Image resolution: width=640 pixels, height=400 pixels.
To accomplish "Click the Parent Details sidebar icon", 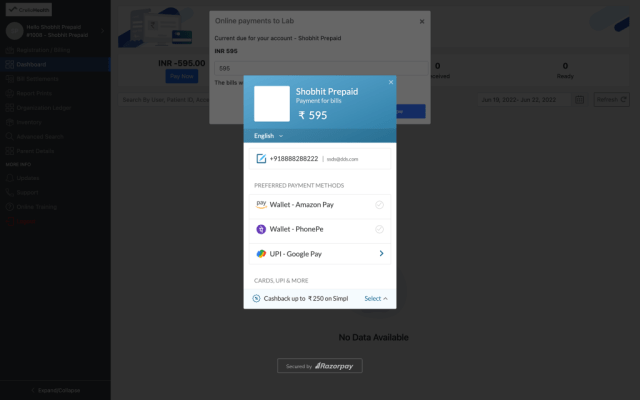I will pos(10,151).
